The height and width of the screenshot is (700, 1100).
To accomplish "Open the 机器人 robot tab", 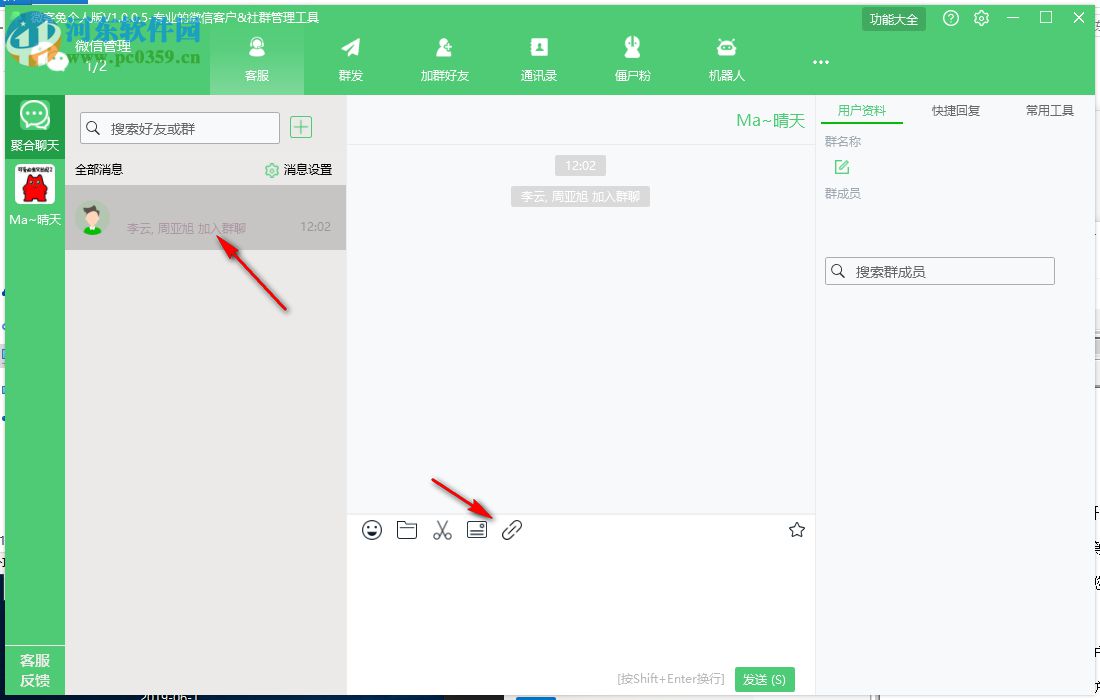I will point(726,60).
